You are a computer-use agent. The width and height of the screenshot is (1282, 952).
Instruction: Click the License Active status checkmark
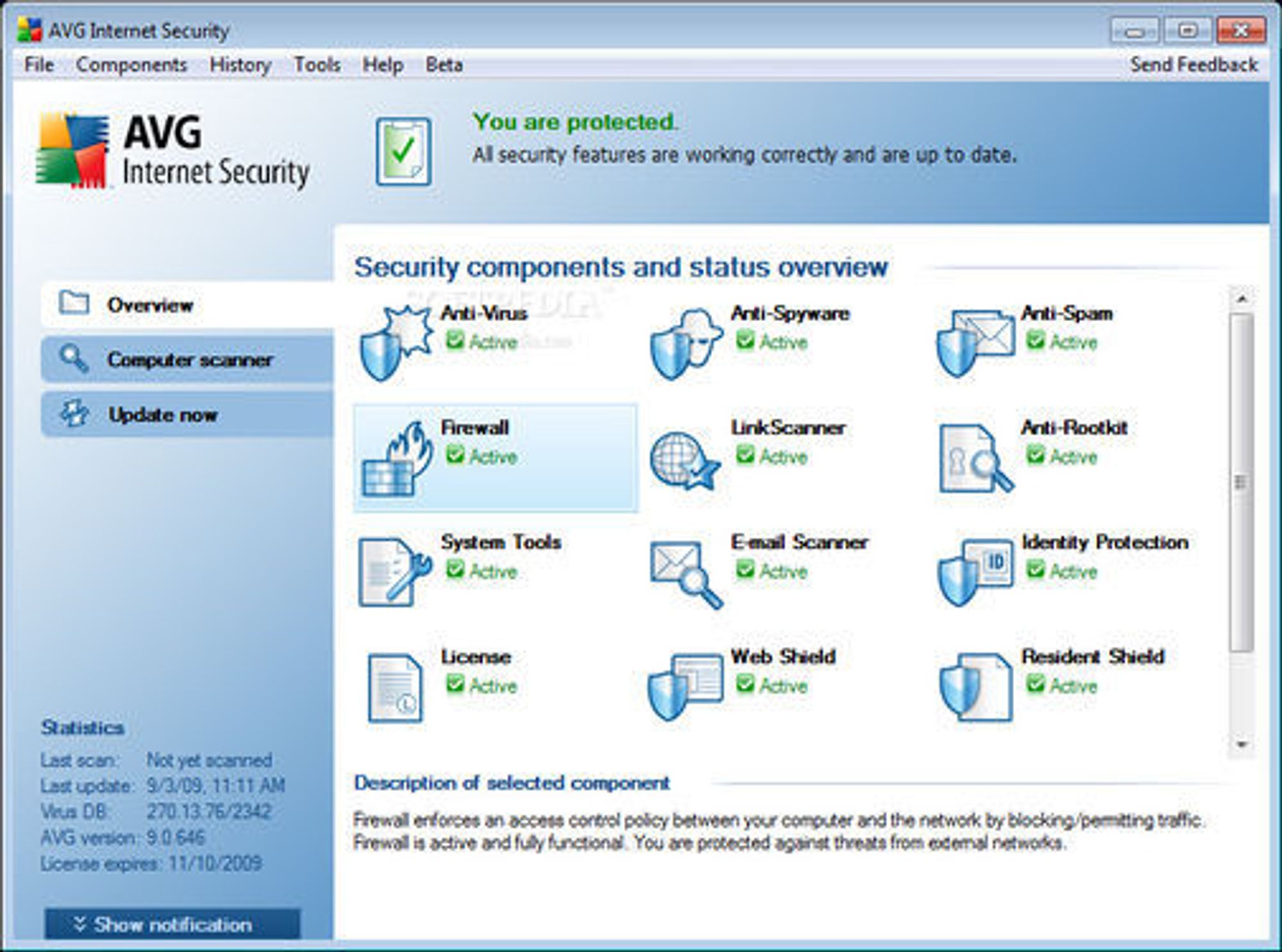(x=454, y=684)
